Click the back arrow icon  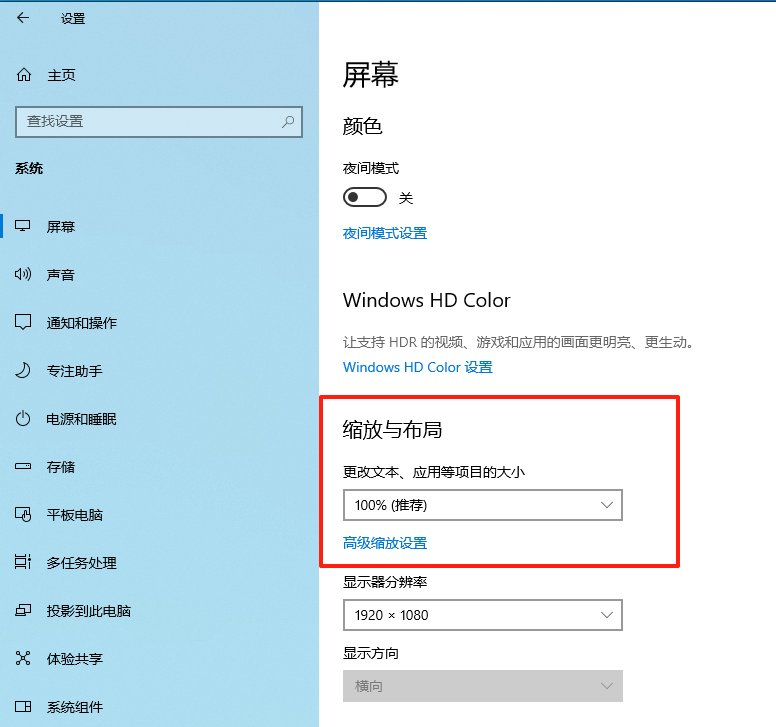23,18
